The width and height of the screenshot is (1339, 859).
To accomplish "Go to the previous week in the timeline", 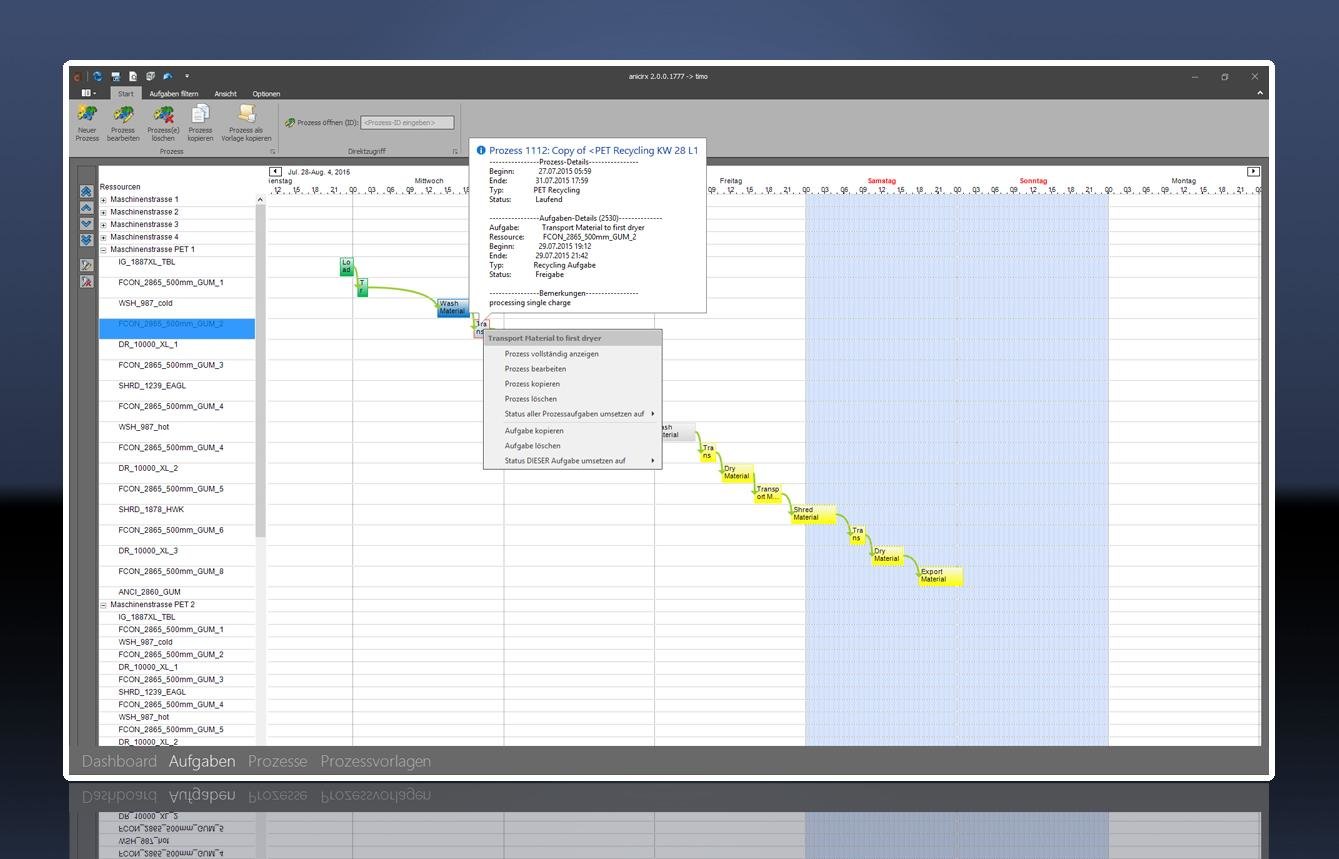I will pos(275,172).
